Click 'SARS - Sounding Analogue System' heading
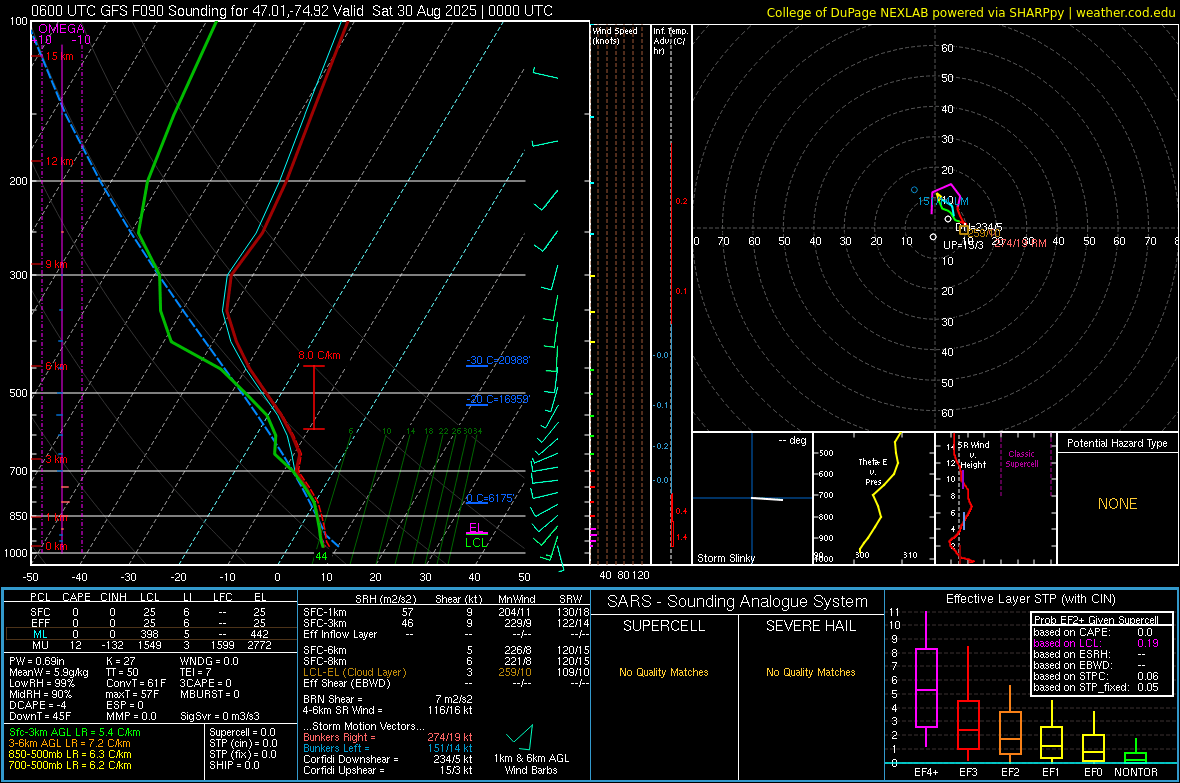This screenshot has height=783, width=1180. point(737,602)
